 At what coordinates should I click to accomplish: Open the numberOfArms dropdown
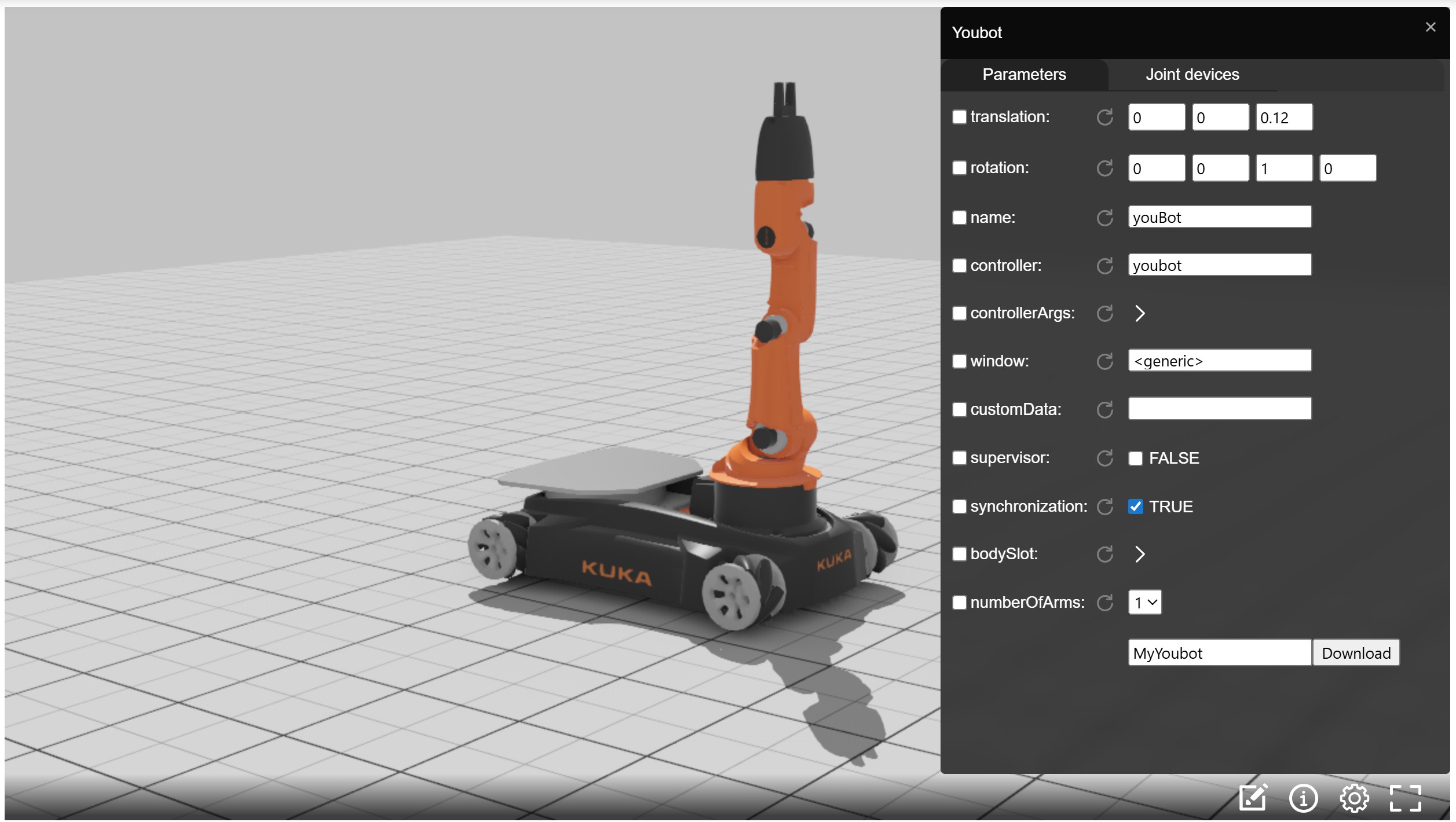pos(1145,603)
